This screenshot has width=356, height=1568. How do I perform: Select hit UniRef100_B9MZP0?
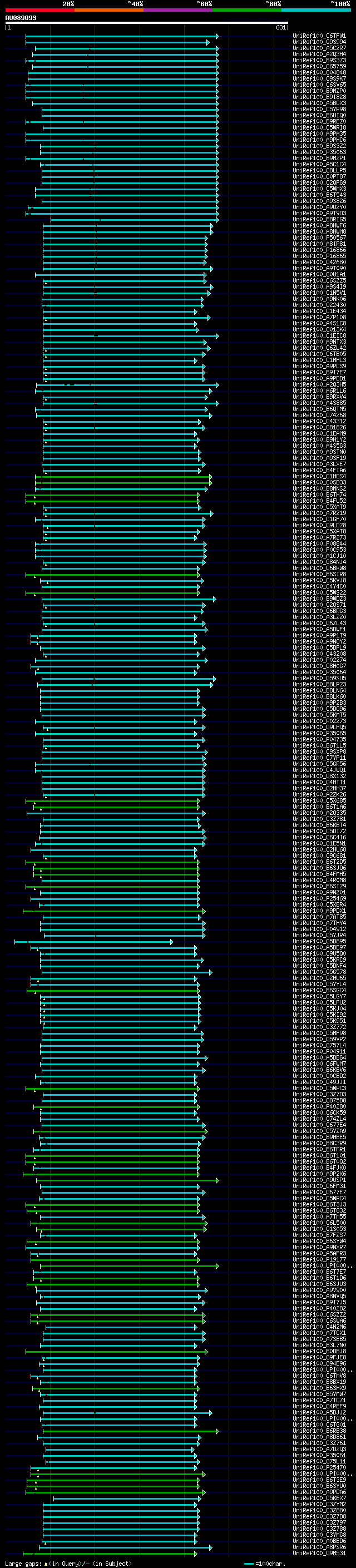point(319,91)
